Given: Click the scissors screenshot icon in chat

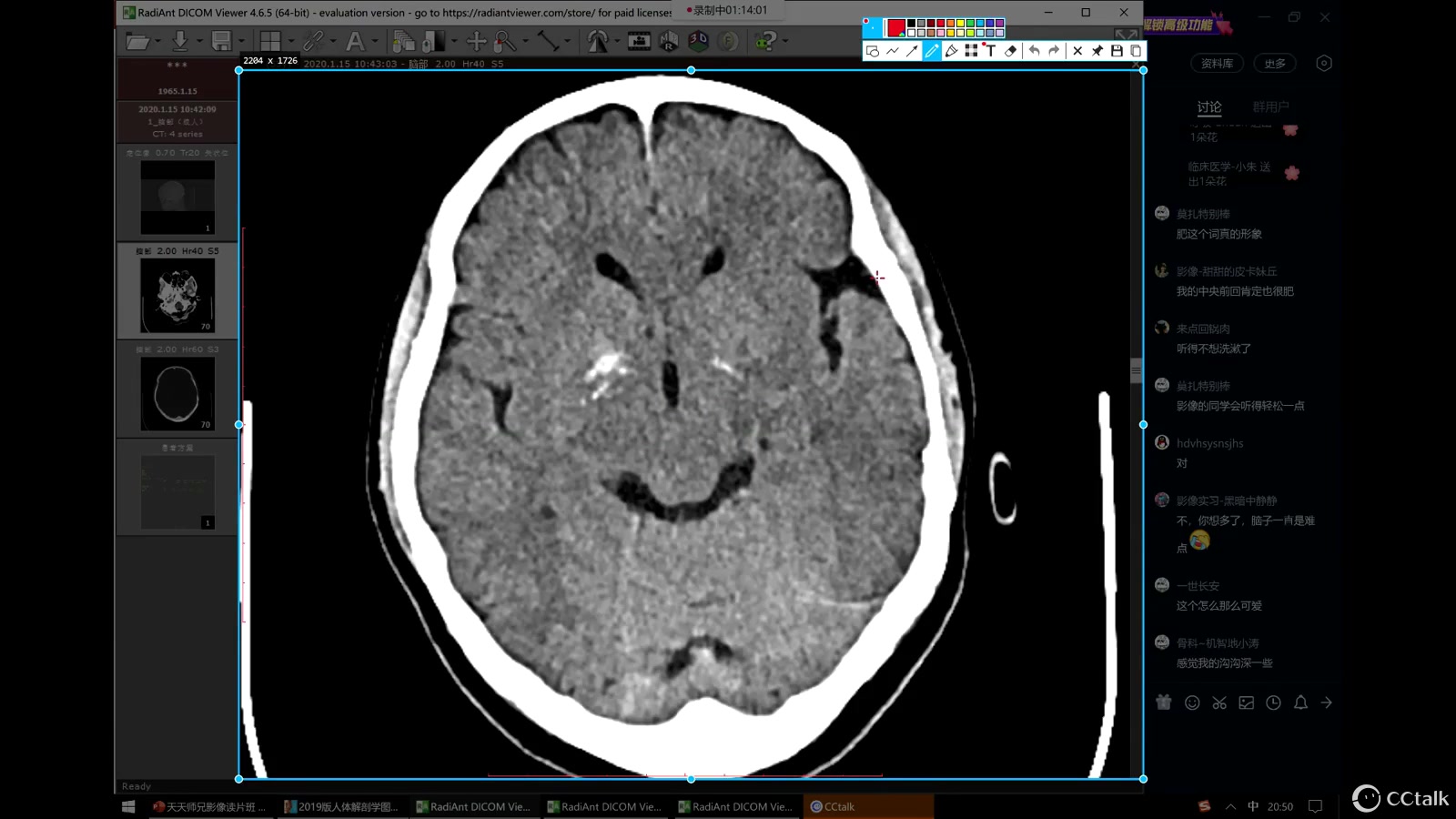Looking at the screenshot, I should click(1219, 703).
